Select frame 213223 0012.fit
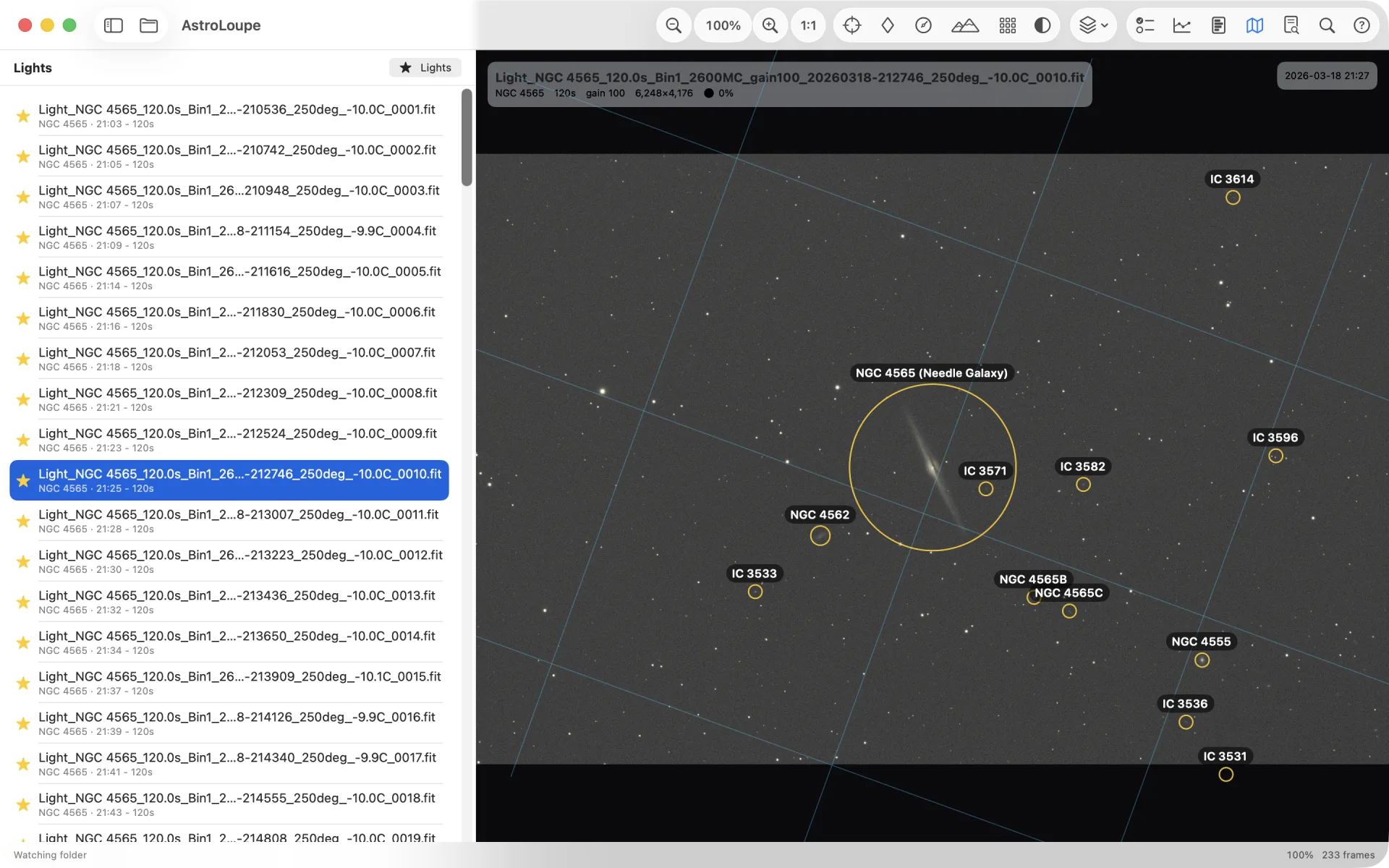1389x868 pixels. tap(229, 561)
